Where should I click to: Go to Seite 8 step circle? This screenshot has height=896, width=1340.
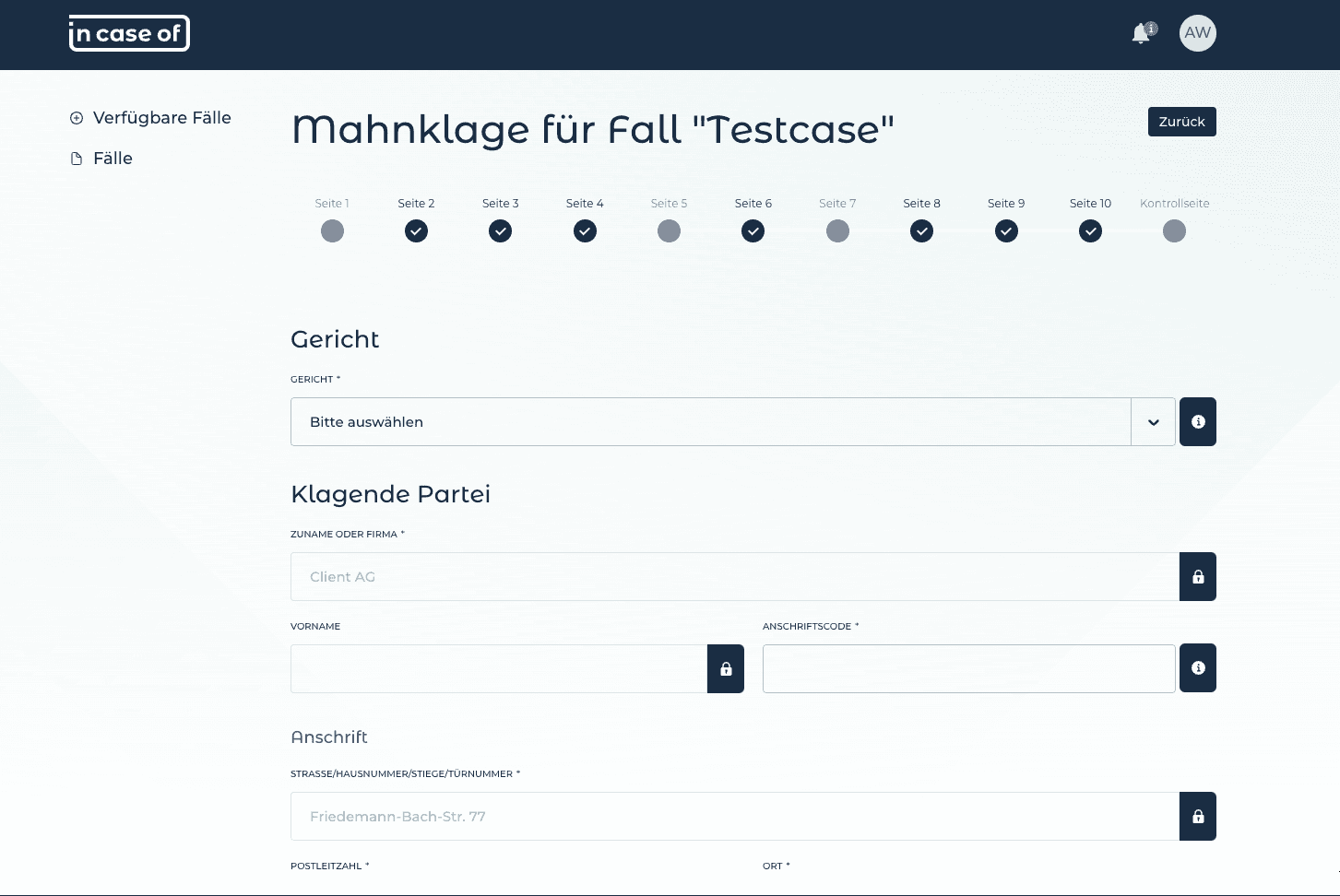pos(921,231)
